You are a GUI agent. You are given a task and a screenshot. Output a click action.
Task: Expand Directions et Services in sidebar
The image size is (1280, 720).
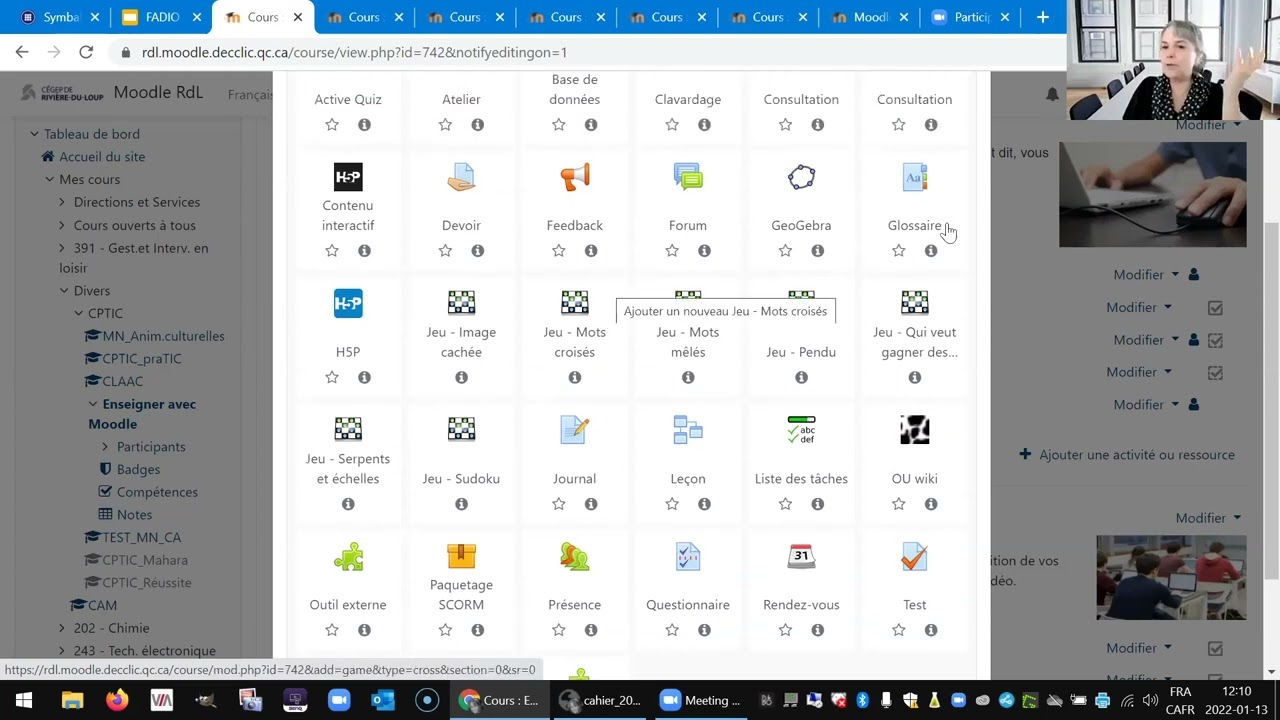point(62,202)
